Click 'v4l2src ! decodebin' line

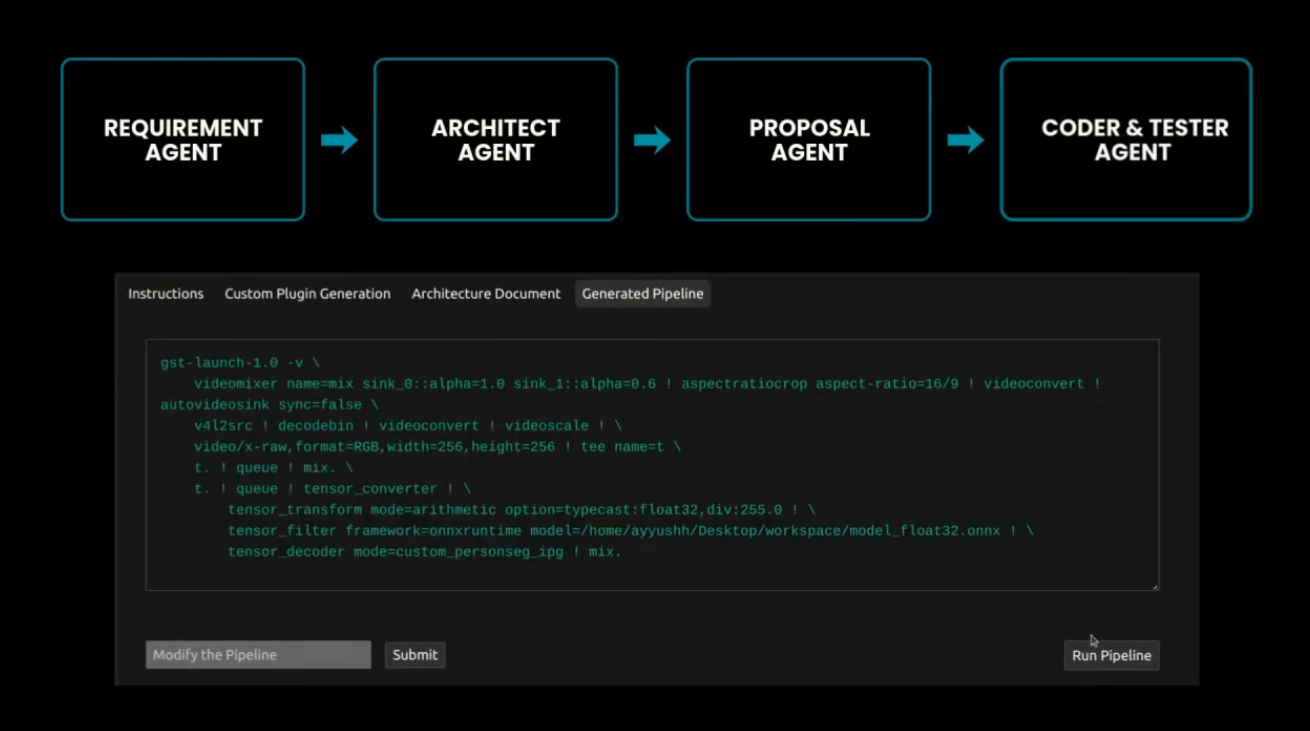pyautogui.click(x=408, y=426)
